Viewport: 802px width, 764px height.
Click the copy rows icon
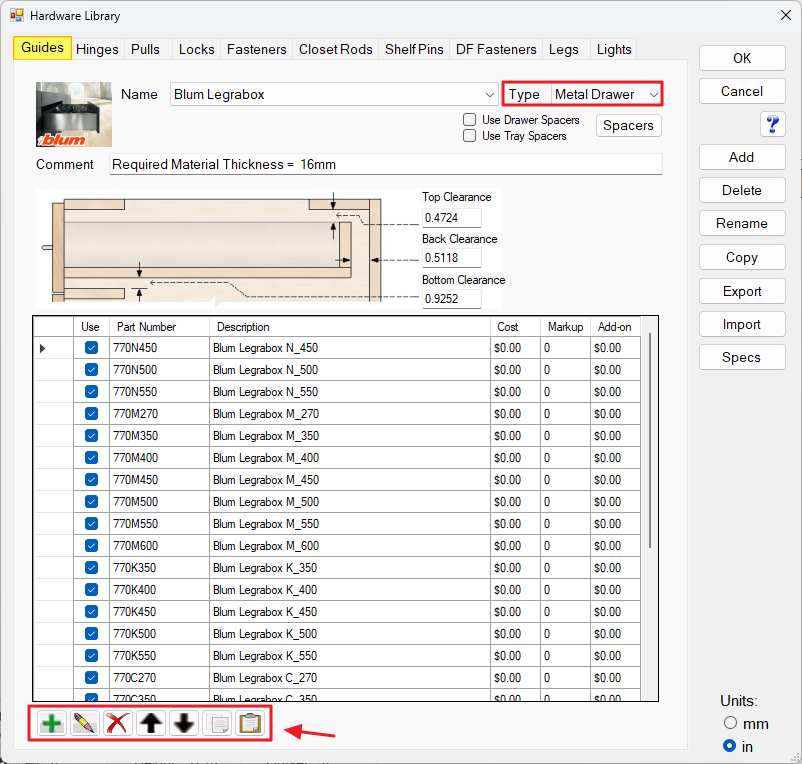tap(217, 724)
